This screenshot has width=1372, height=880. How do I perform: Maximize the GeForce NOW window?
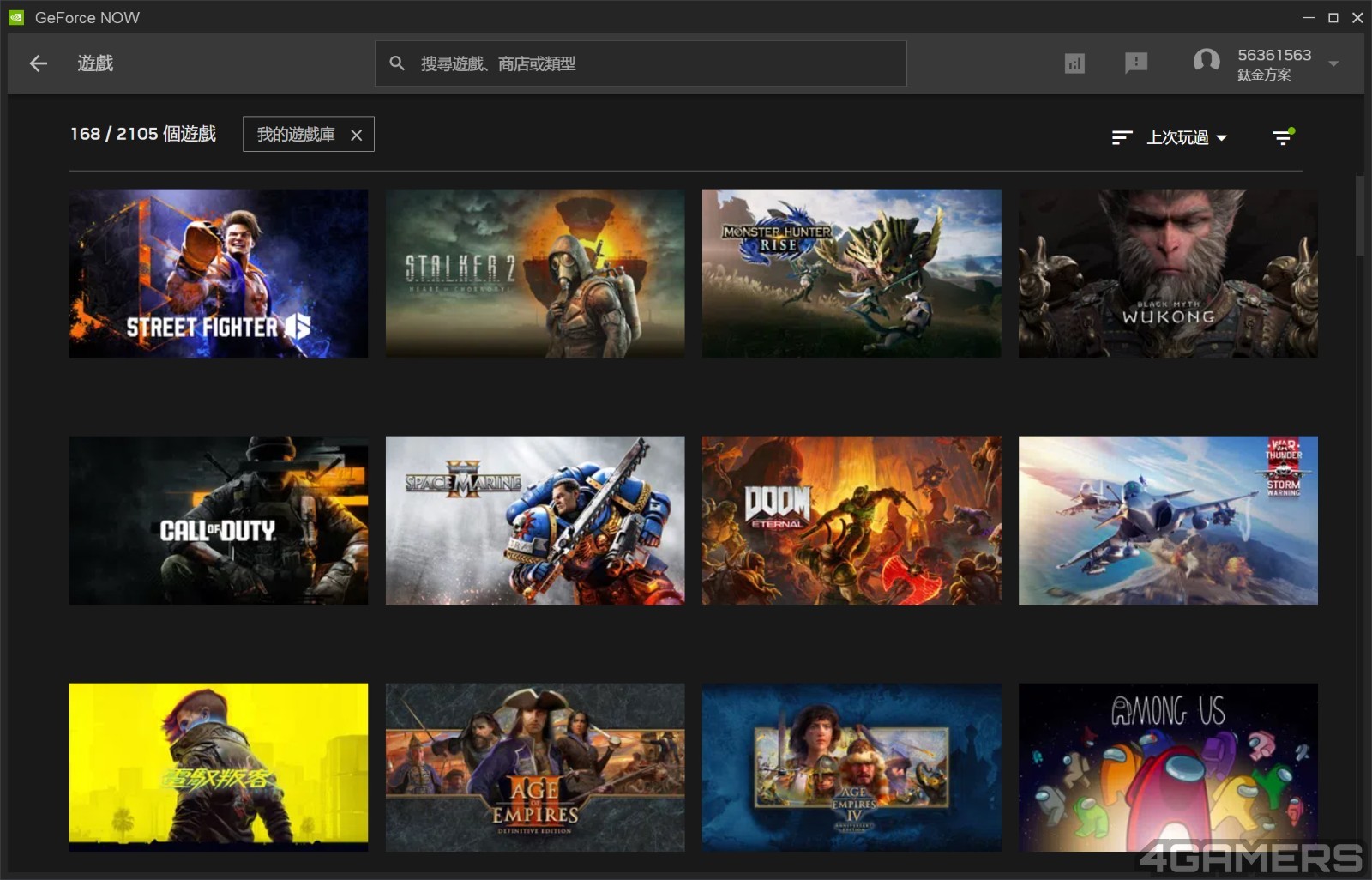[x=1333, y=17]
